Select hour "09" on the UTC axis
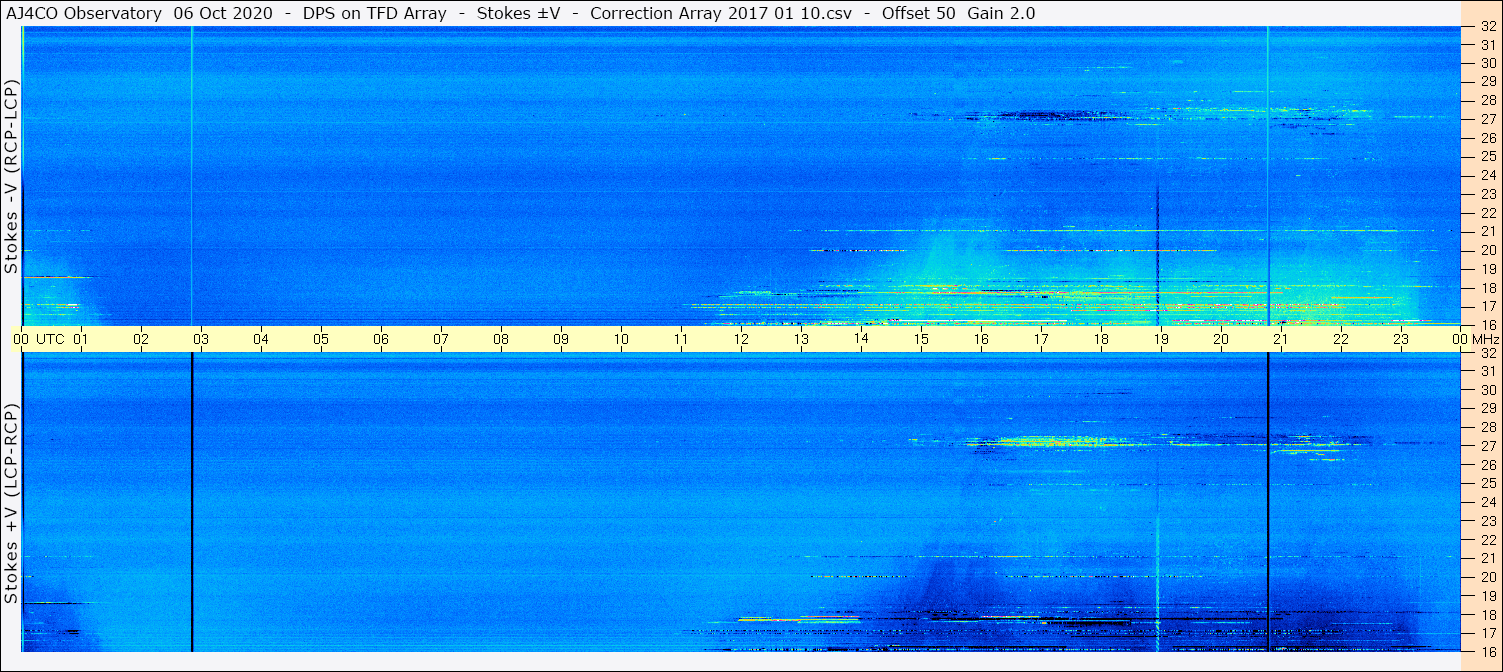Viewport: 1503px width, 672px height. click(x=561, y=339)
